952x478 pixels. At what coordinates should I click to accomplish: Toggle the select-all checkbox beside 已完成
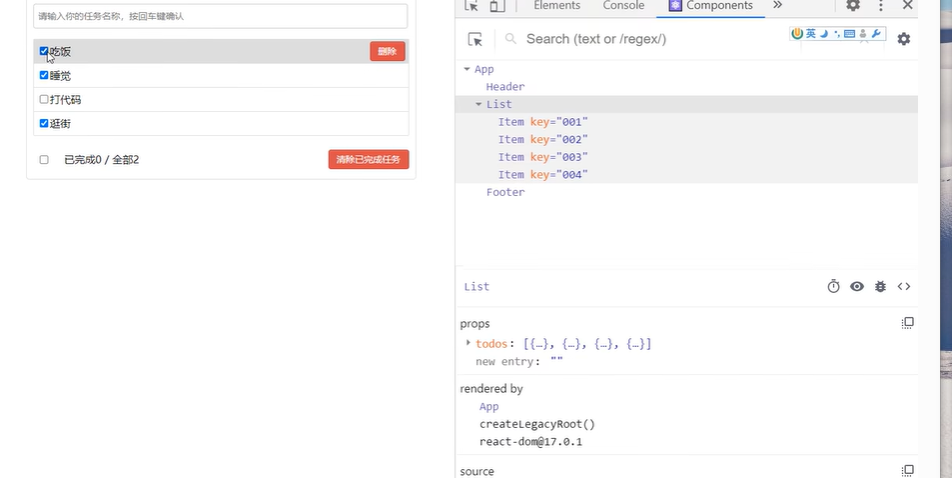pyautogui.click(x=44, y=160)
